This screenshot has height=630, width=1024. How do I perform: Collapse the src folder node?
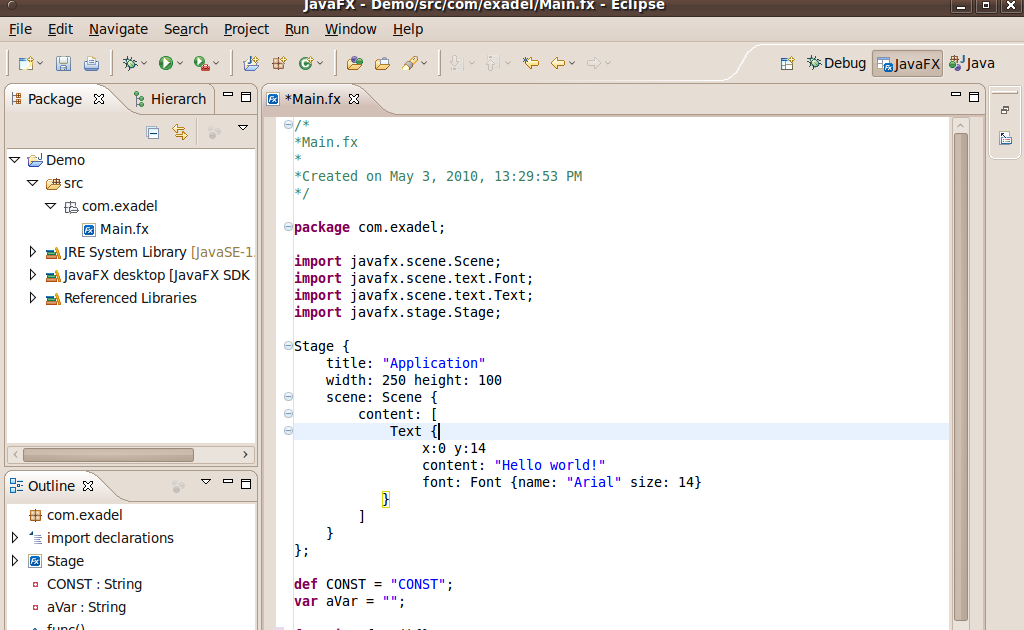click(33, 183)
